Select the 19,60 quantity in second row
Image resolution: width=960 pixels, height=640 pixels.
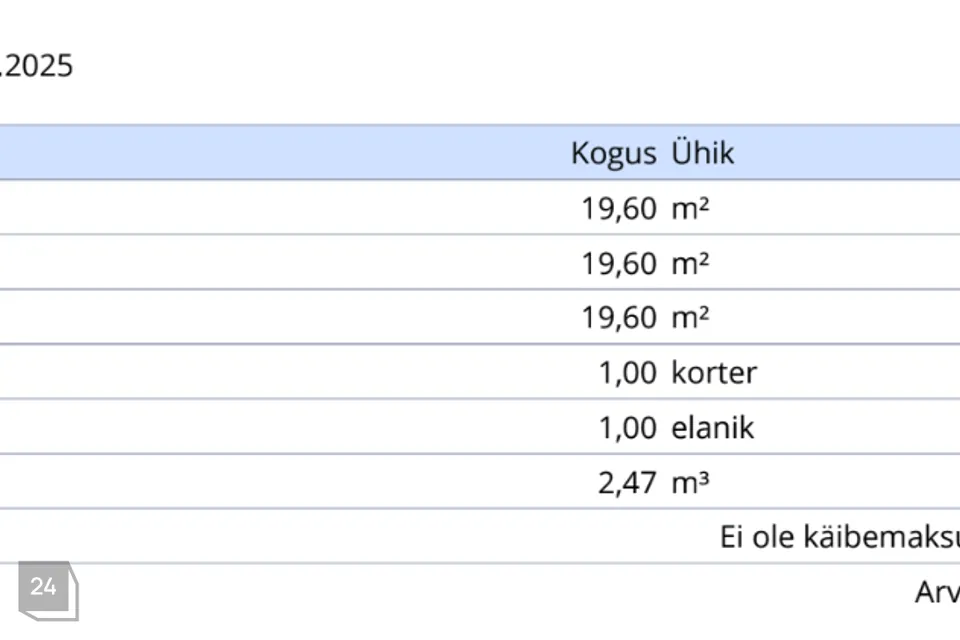click(619, 263)
